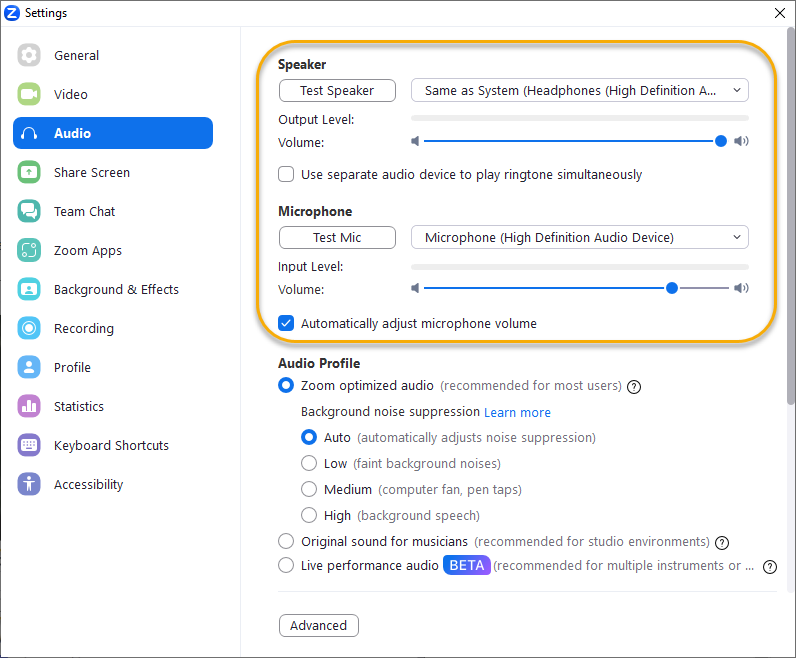The image size is (796, 658).
Task: Click speaker volume loud icon
Action: tap(741, 141)
